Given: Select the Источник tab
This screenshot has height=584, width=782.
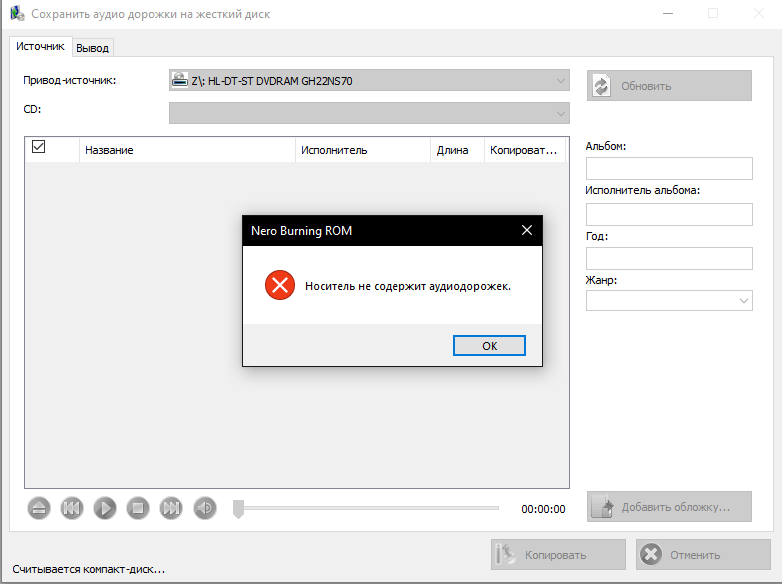Looking at the screenshot, I should 40,46.
